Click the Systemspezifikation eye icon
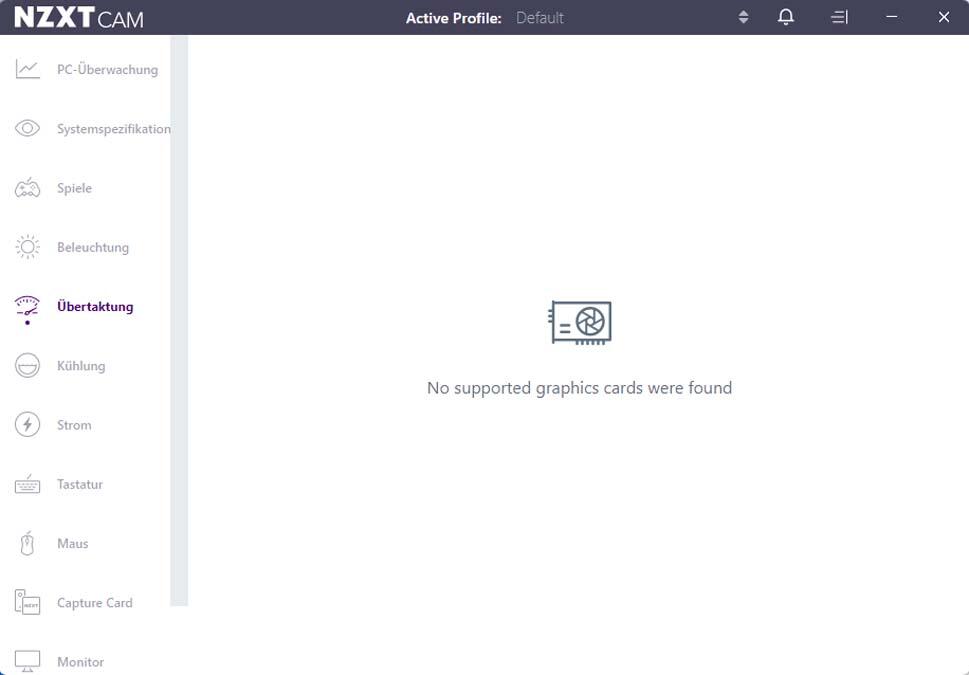Viewport: 969px width, 675px height. click(x=27, y=129)
